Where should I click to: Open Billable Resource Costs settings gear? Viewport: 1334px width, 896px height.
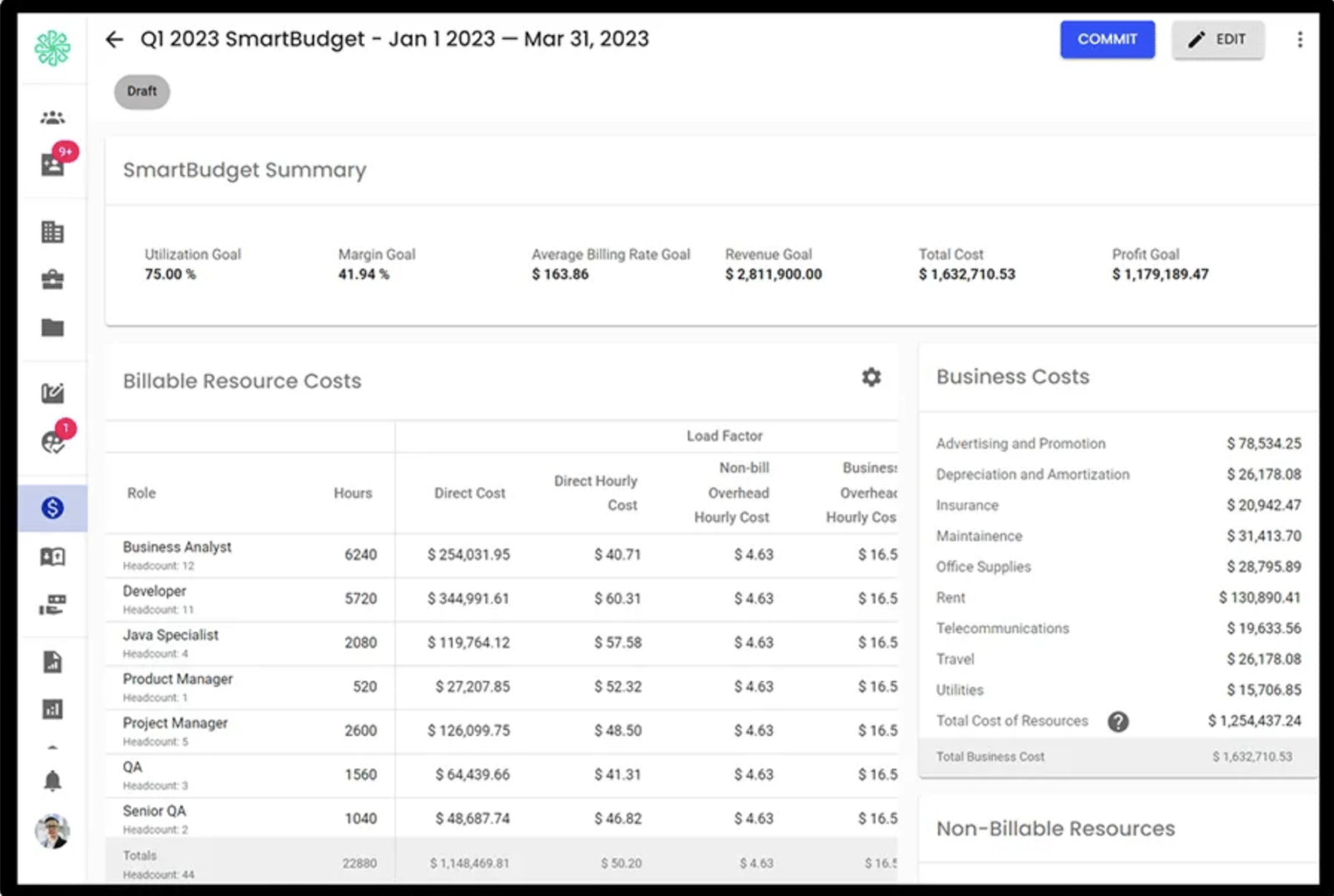pyautogui.click(x=870, y=378)
